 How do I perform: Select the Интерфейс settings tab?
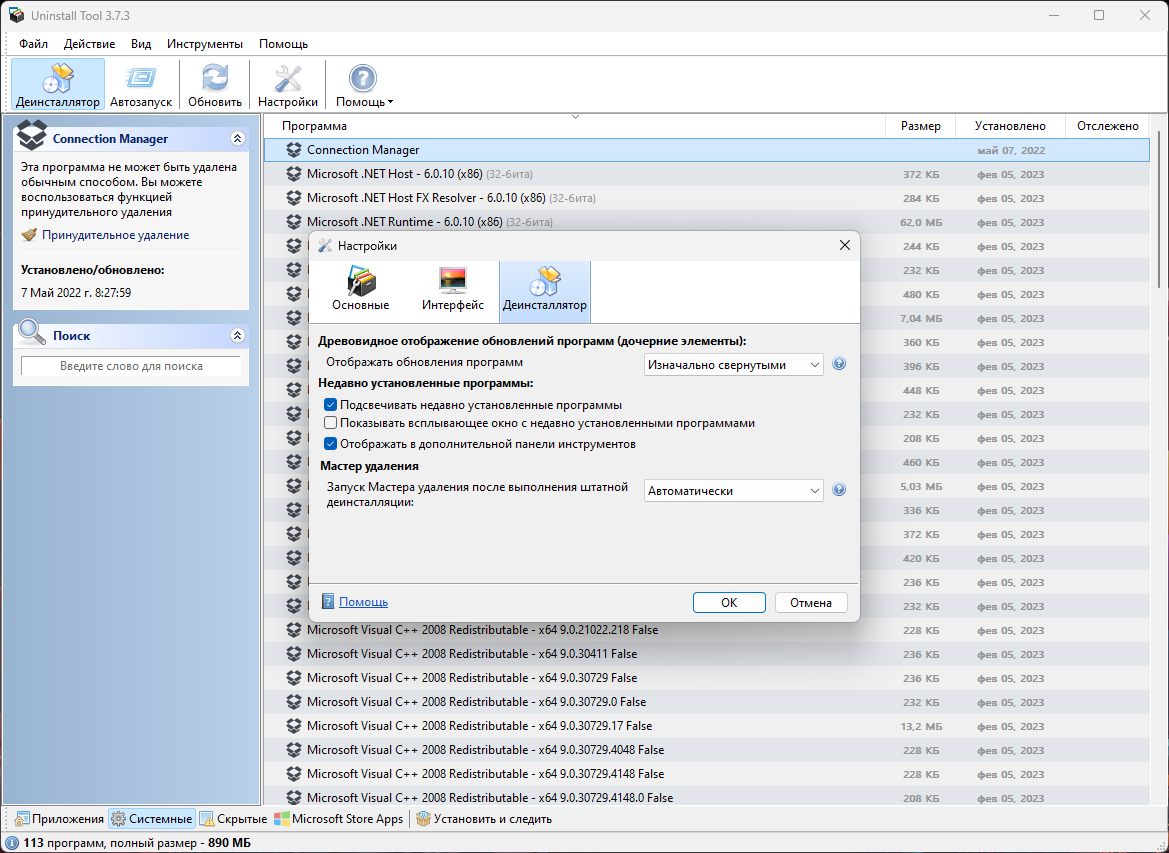tap(453, 291)
